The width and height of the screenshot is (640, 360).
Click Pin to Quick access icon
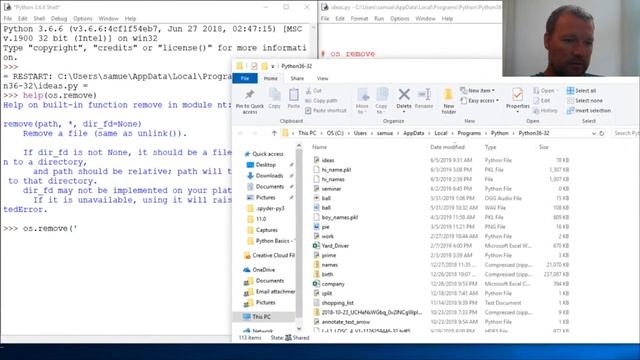pyautogui.click(x=249, y=95)
